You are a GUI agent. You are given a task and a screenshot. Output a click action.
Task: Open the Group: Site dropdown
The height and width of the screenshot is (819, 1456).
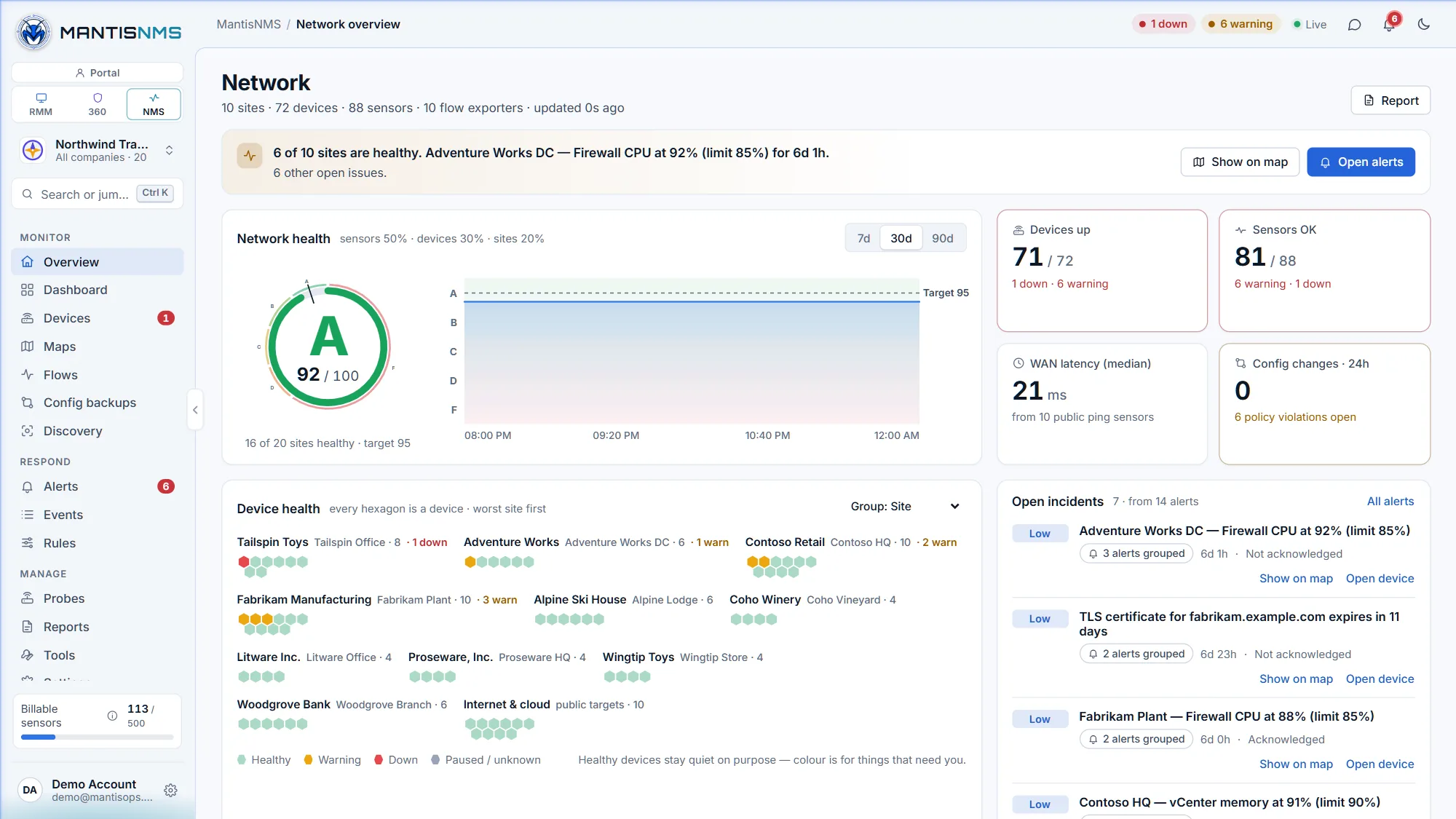[905, 507]
